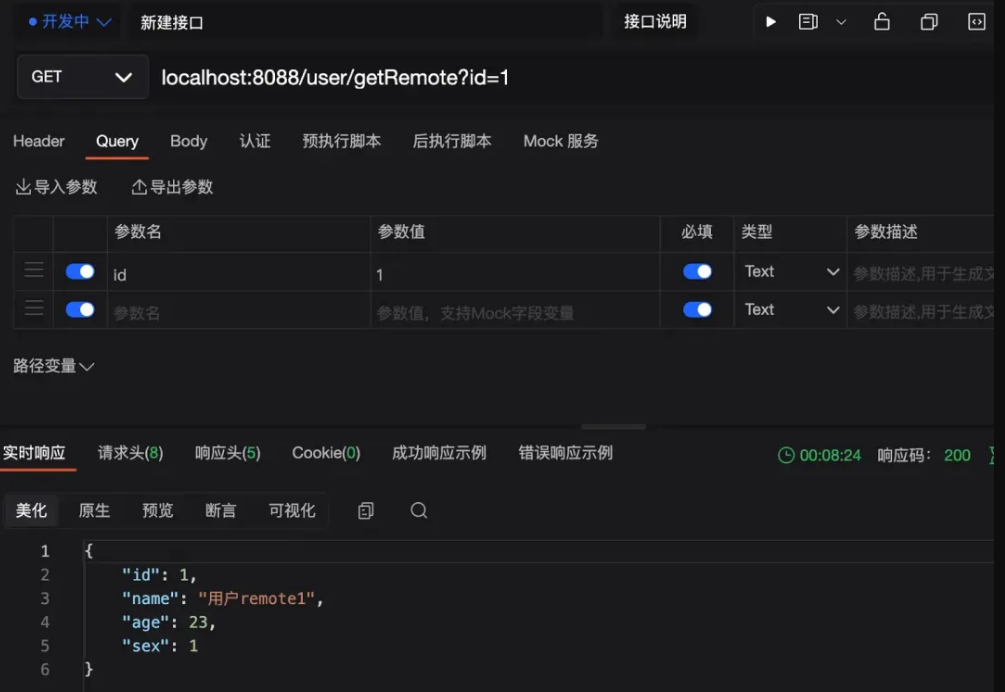This screenshot has height=692, width=1005.
Task: Open the 预执行脚本 tab
Action: coord(342,141)
